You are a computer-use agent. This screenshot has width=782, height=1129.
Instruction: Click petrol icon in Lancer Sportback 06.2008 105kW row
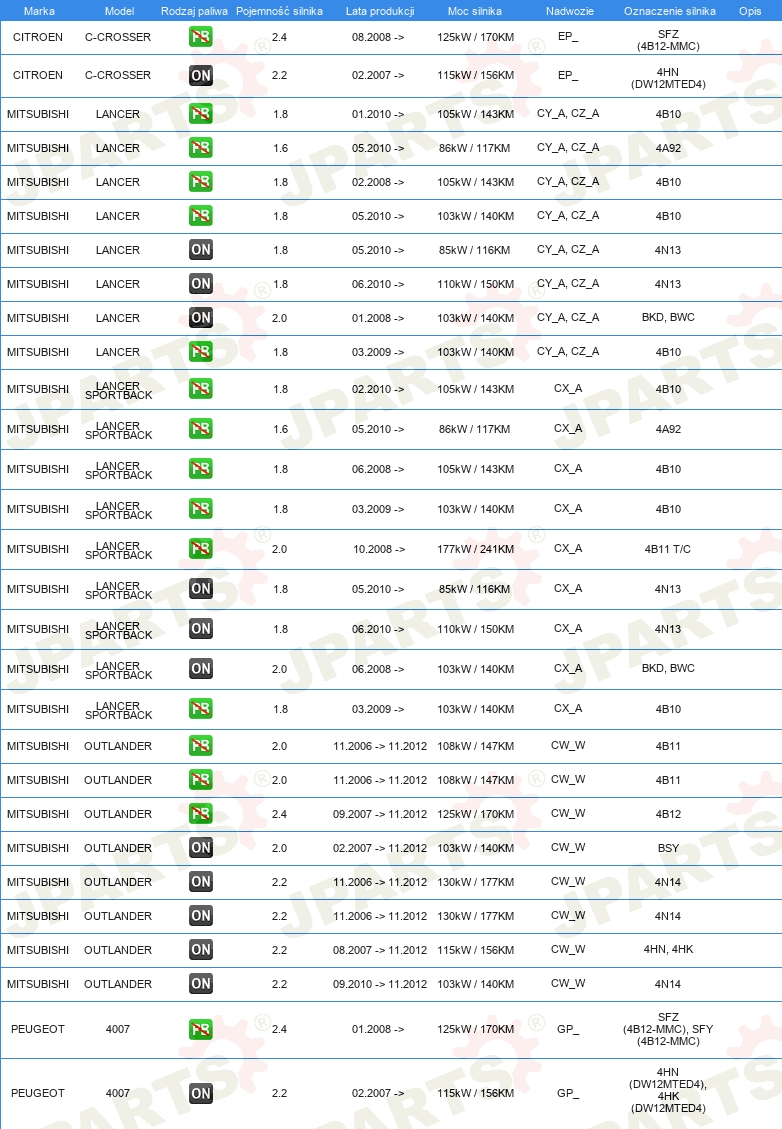(200, 469)
